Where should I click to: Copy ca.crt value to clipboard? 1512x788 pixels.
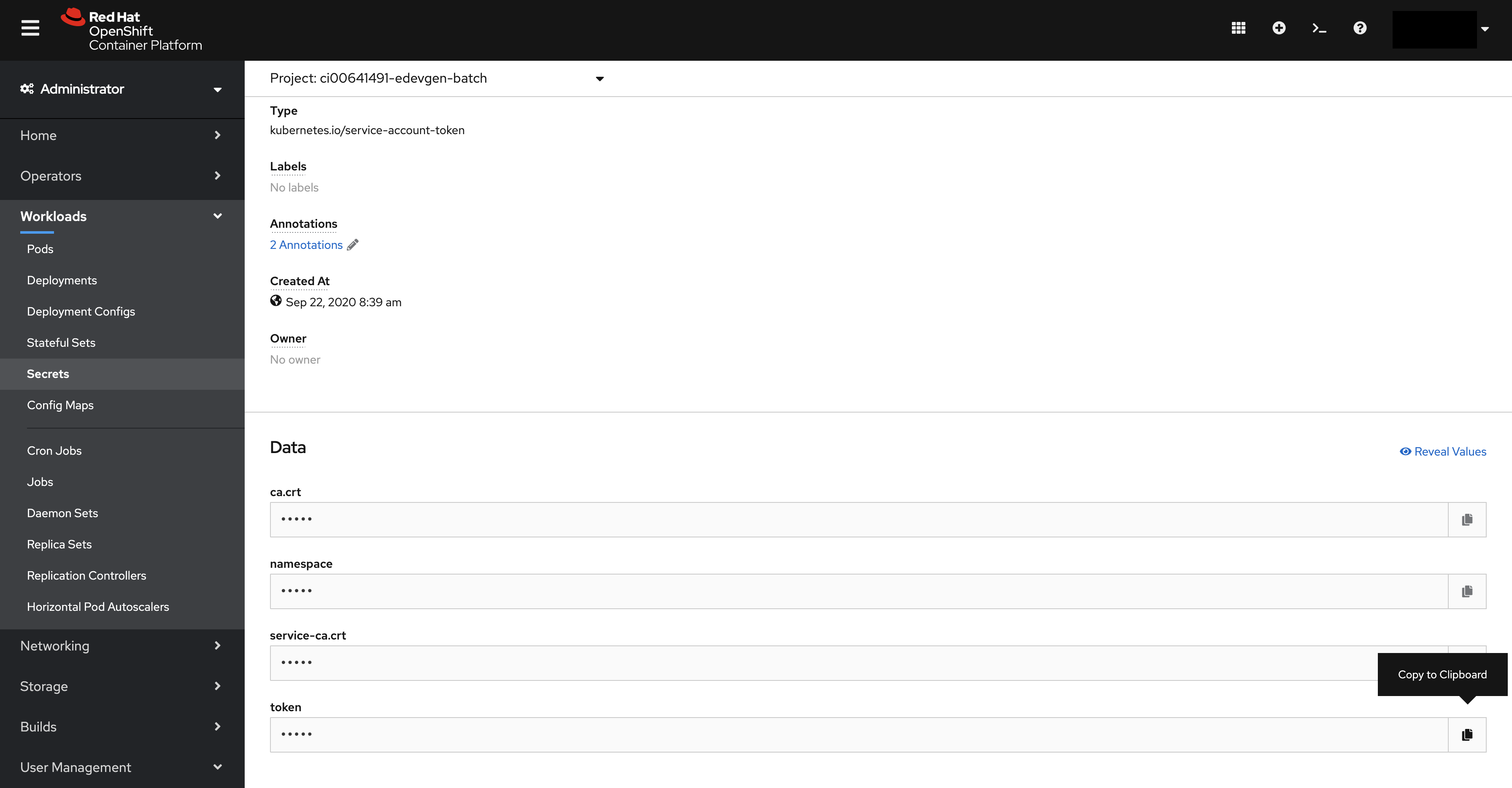point(1467,519)
